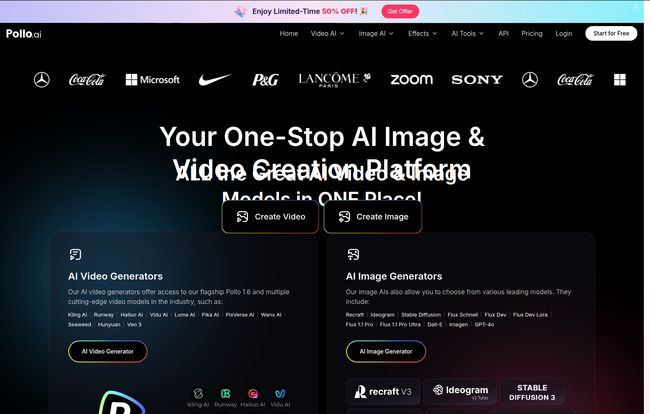This screenshot has height=414, width=650.
Task: Click the Hunyuan link
Action: pos(109,324)
